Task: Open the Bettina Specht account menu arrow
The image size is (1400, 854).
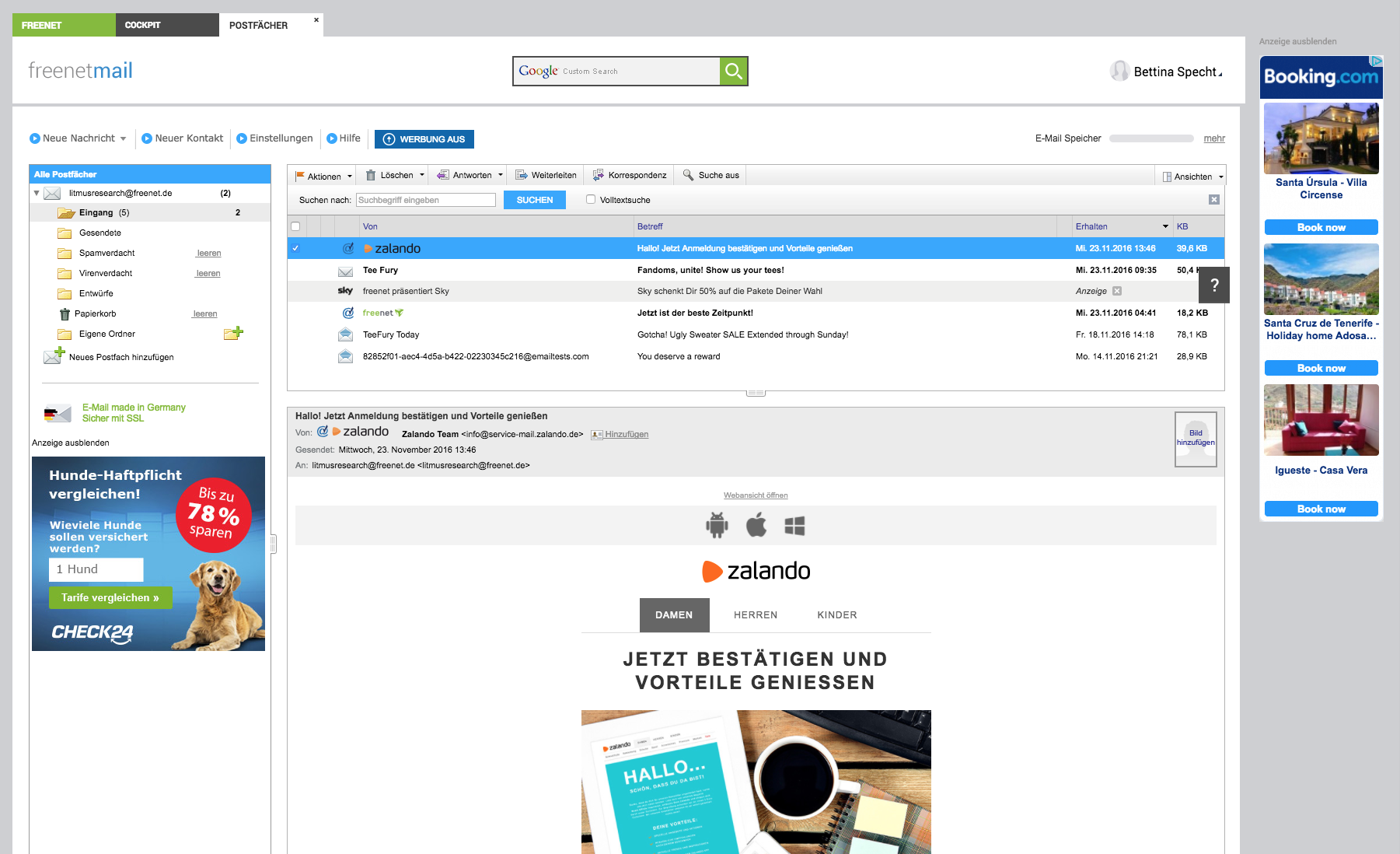Action: [1220, 74]
